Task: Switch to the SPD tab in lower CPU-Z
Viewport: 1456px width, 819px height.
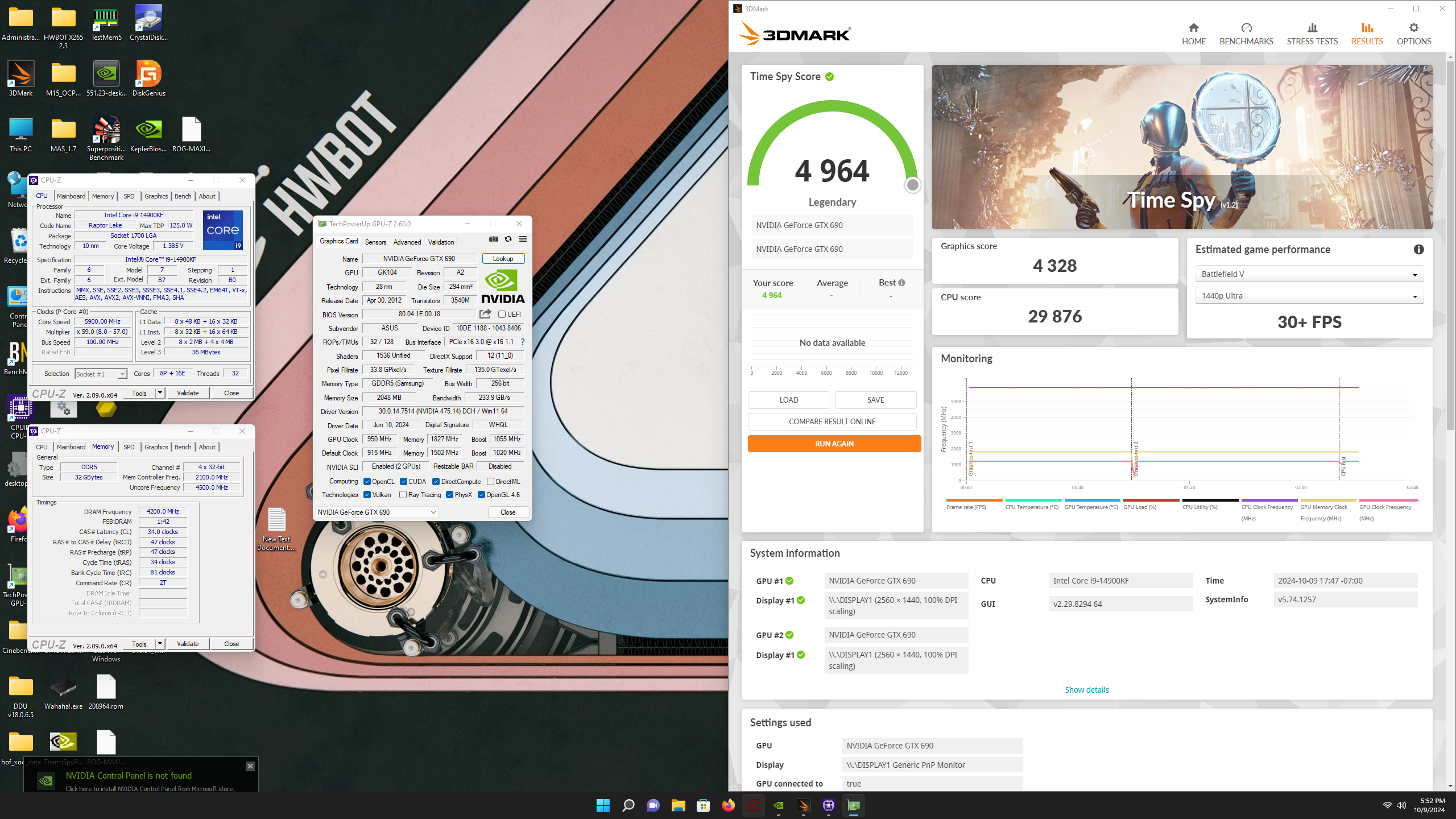Action: tap(129, 447)
